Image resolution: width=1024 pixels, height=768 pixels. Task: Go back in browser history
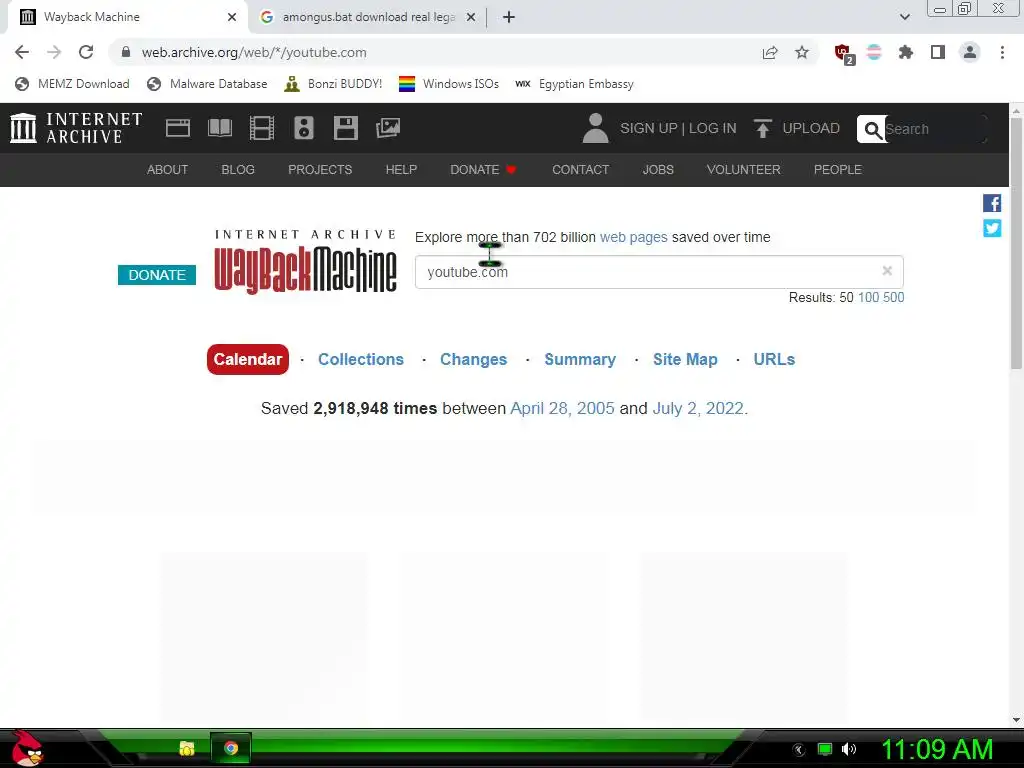[x=22, y=52]
